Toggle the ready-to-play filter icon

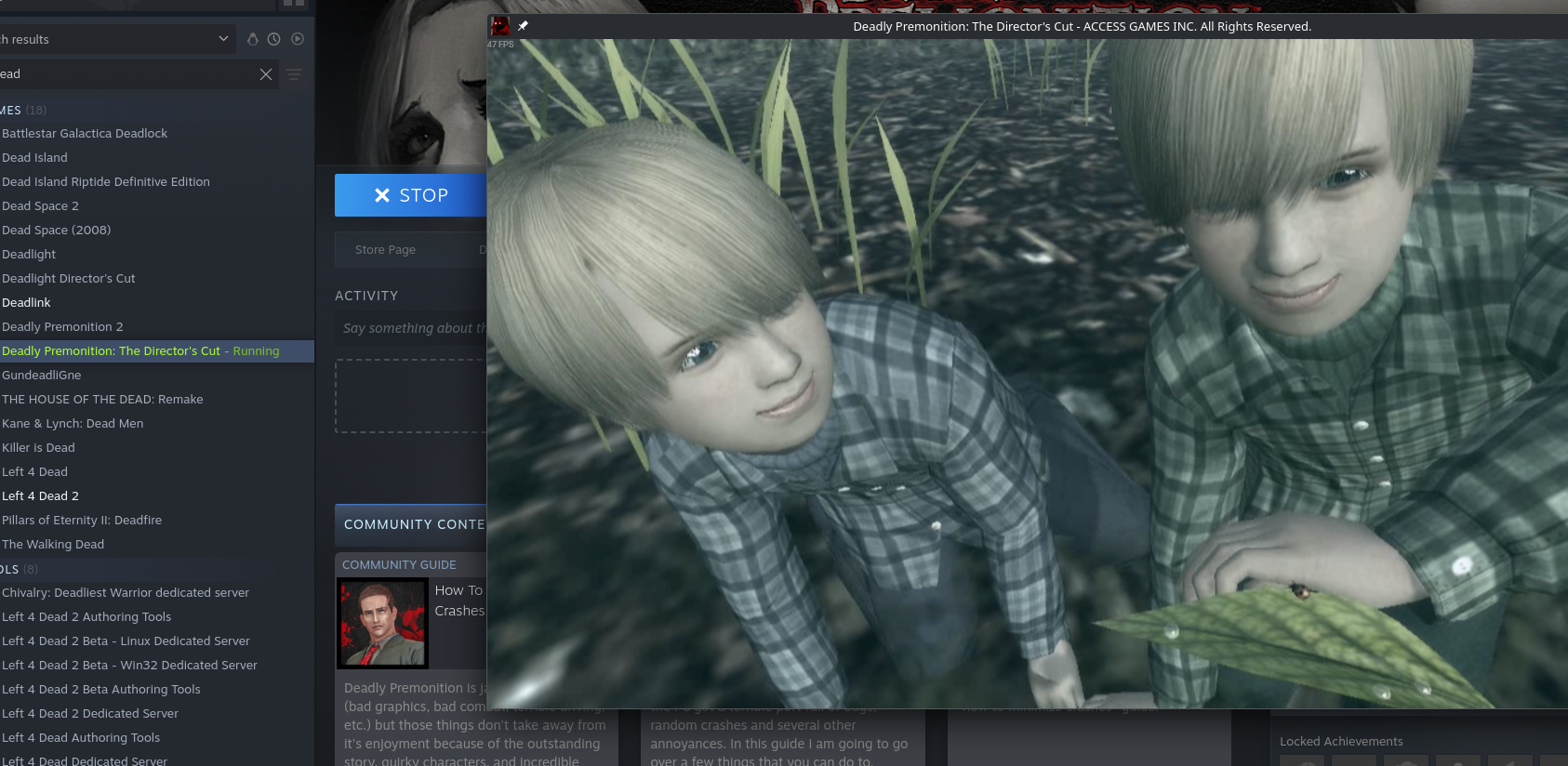(298, 39)
